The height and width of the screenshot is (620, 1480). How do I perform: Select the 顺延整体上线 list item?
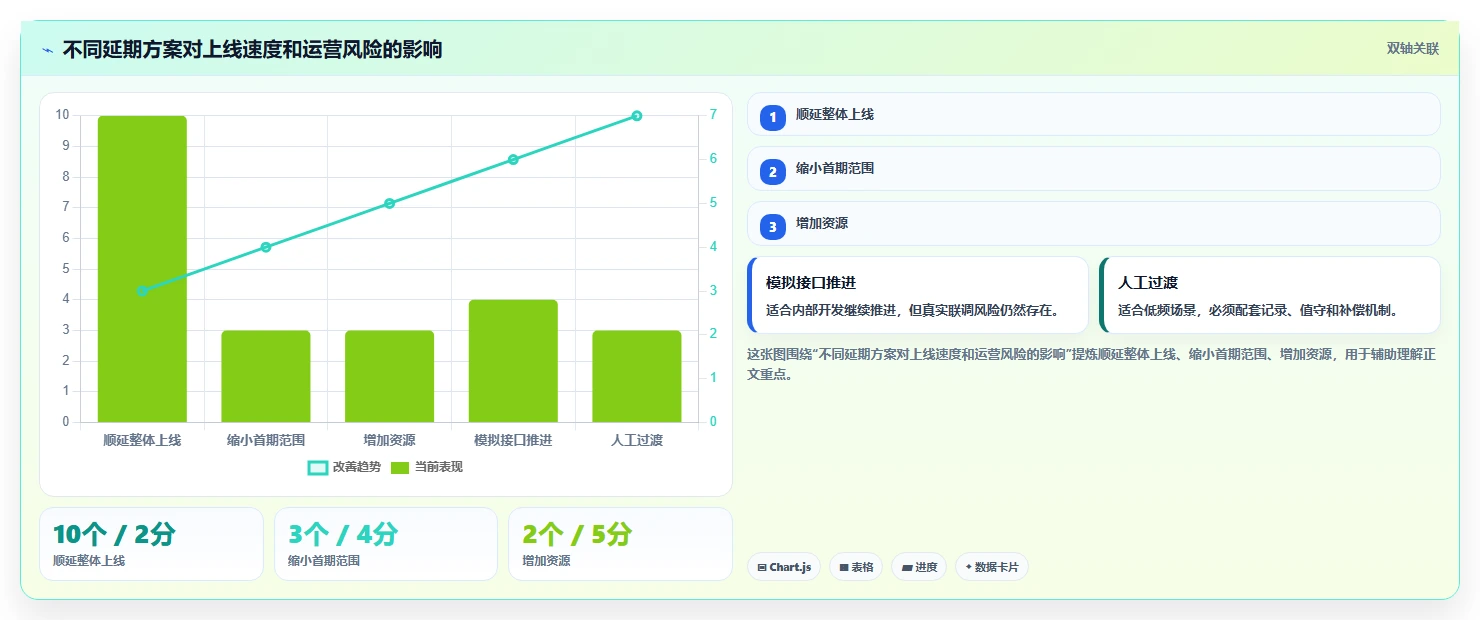click(x=1093, y=114)
